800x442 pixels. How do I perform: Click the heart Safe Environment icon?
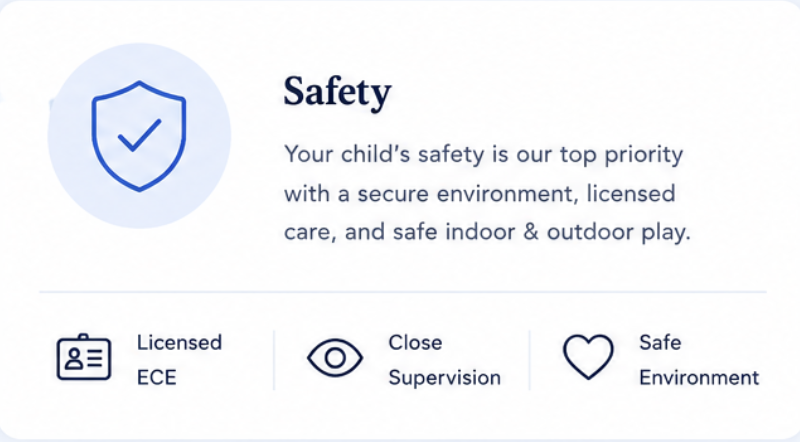pyautogui.click(x=588, y=357)
